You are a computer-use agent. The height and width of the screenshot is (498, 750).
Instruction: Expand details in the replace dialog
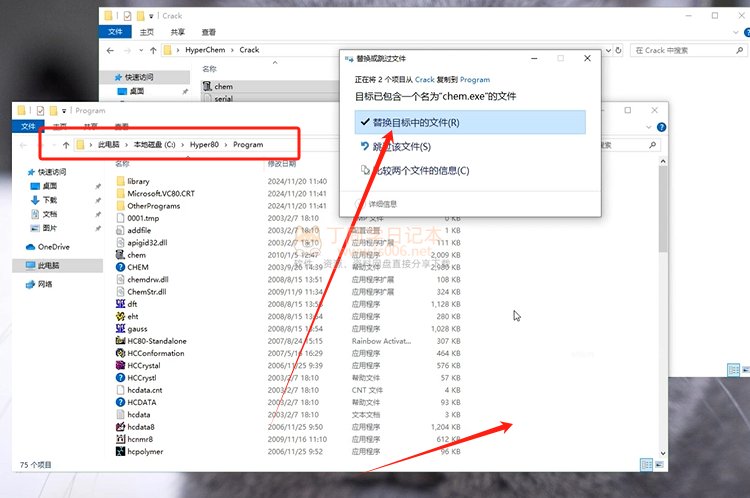[377, 204]
